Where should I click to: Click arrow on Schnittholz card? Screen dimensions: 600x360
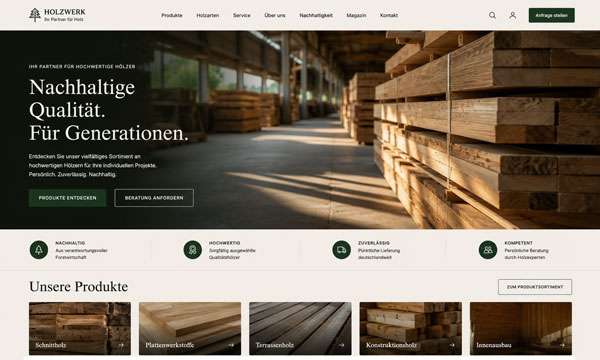click(121, 345)
